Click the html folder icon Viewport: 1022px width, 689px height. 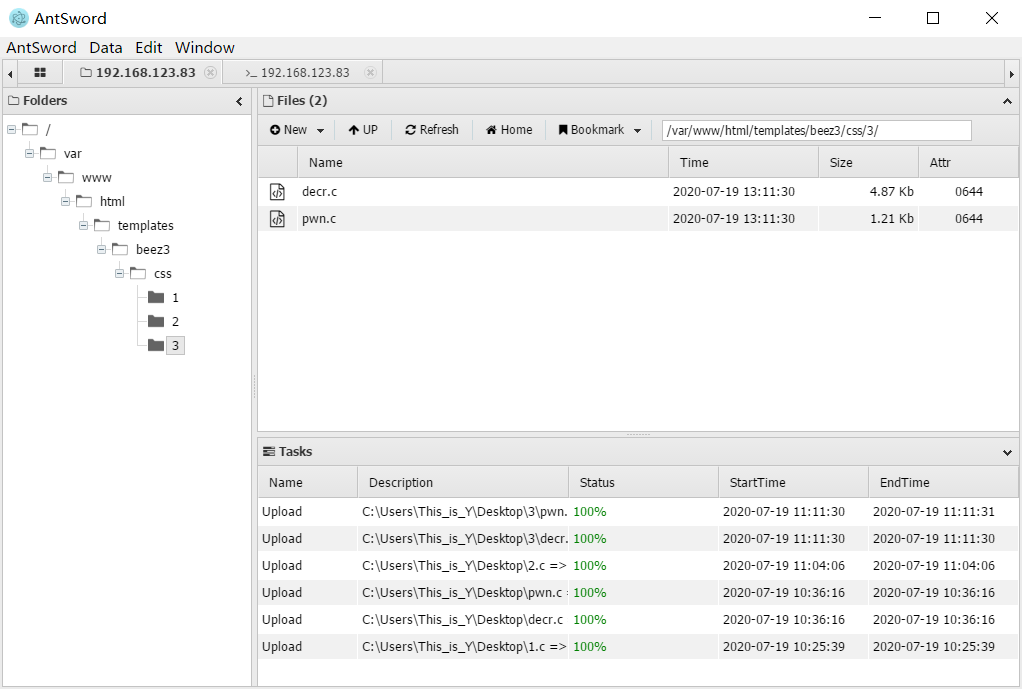84,201
